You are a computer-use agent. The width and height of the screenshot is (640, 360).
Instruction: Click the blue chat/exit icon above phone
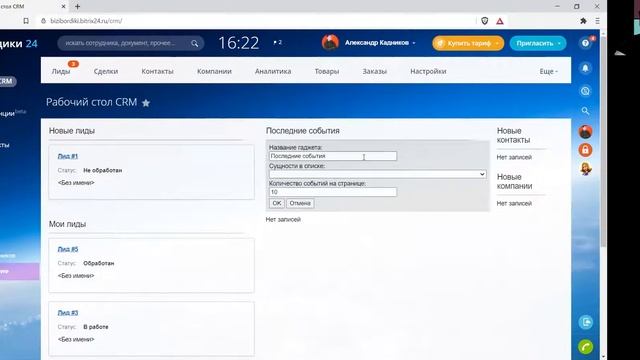point(585,322)
